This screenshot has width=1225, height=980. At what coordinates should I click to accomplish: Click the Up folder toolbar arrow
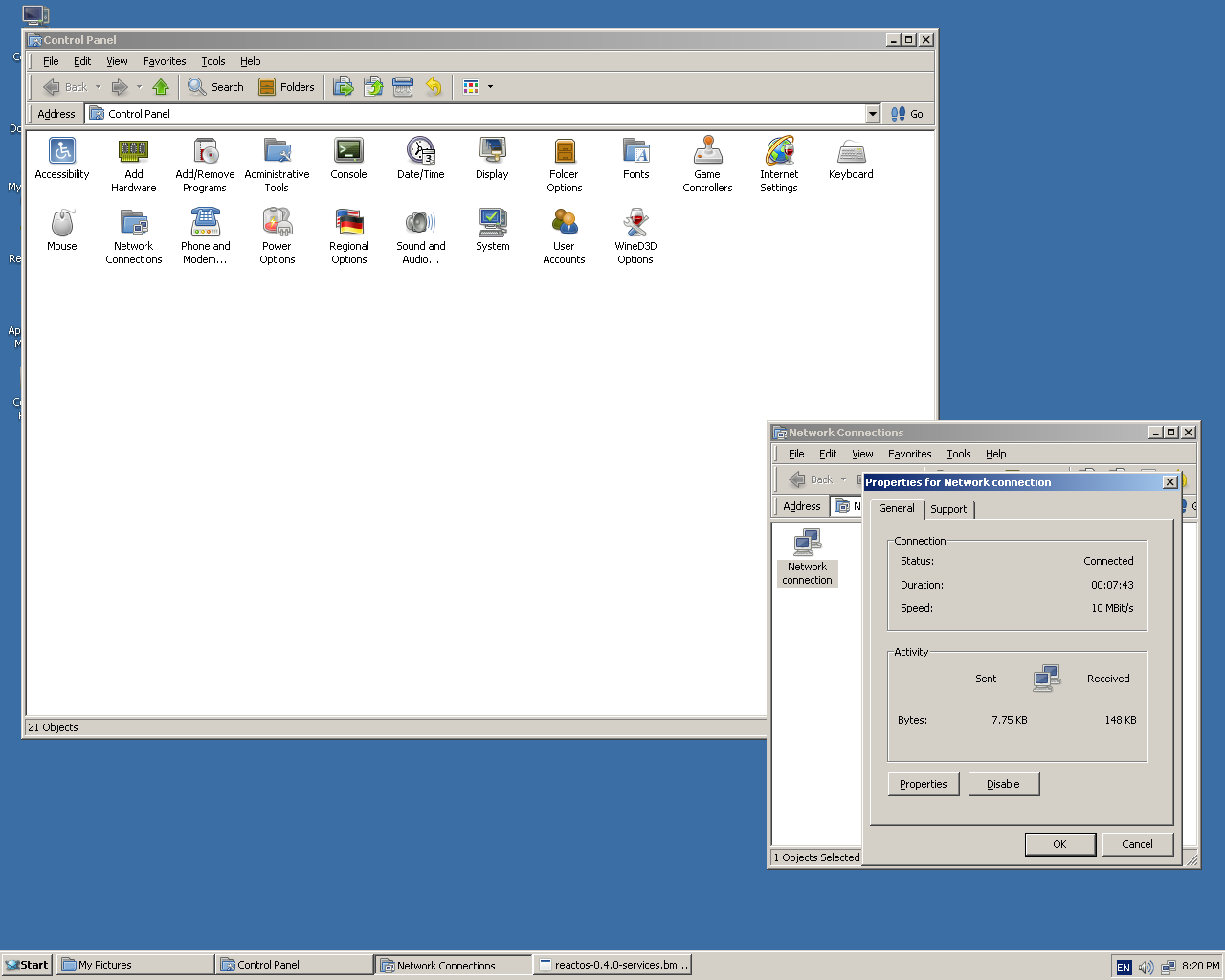[161, 87]
